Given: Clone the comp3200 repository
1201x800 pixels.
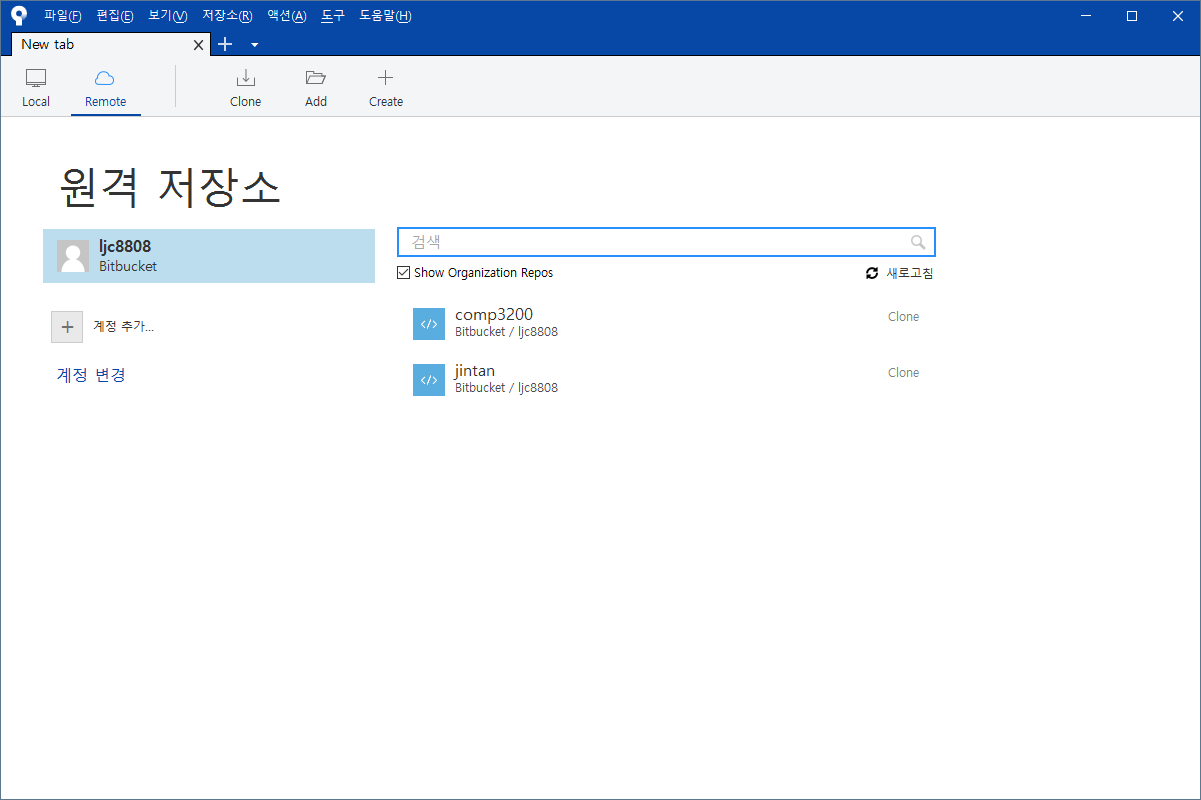Looking at the screenshot, I should (x=903, y=317).
